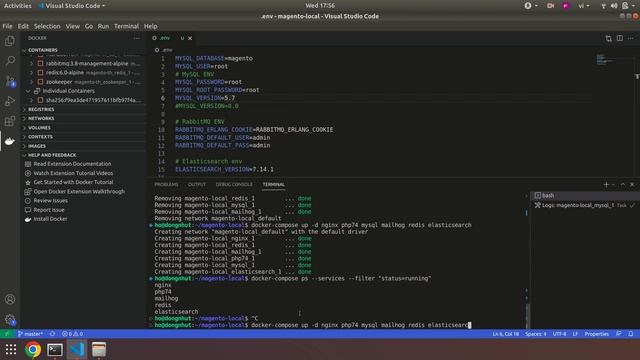This screenshot has width=640, height=360.
Task: Close the terminal panel
Action: point(632,184)
